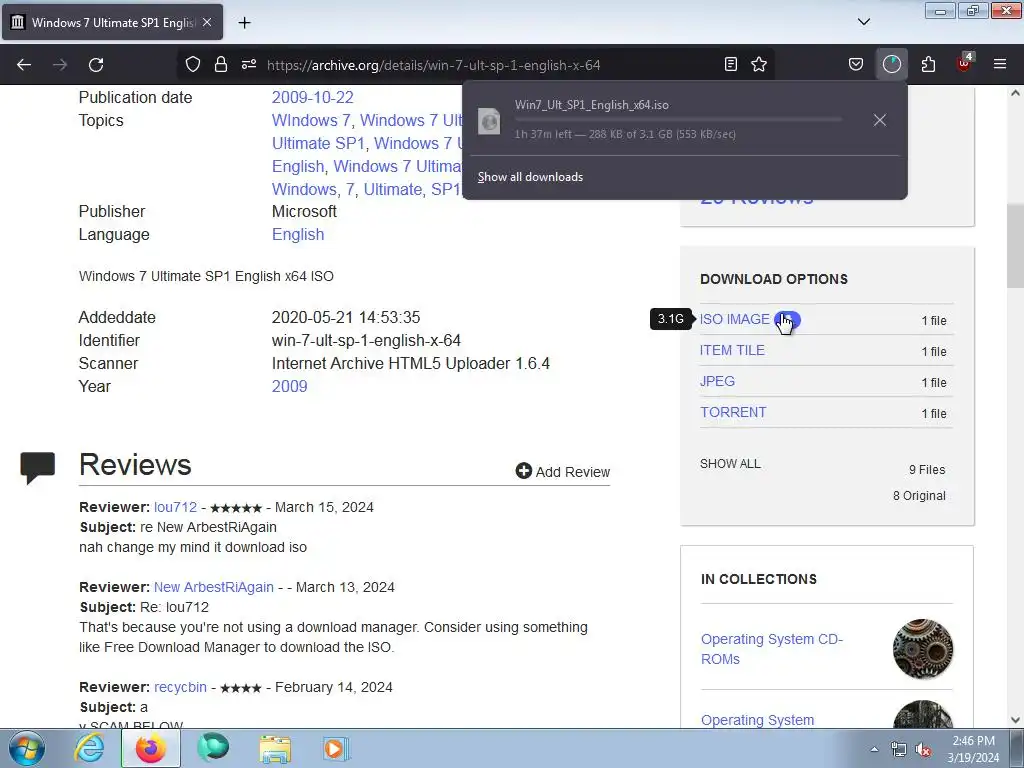Open the Operating System collection link
1024x768 pixels.
coord(758,720)
